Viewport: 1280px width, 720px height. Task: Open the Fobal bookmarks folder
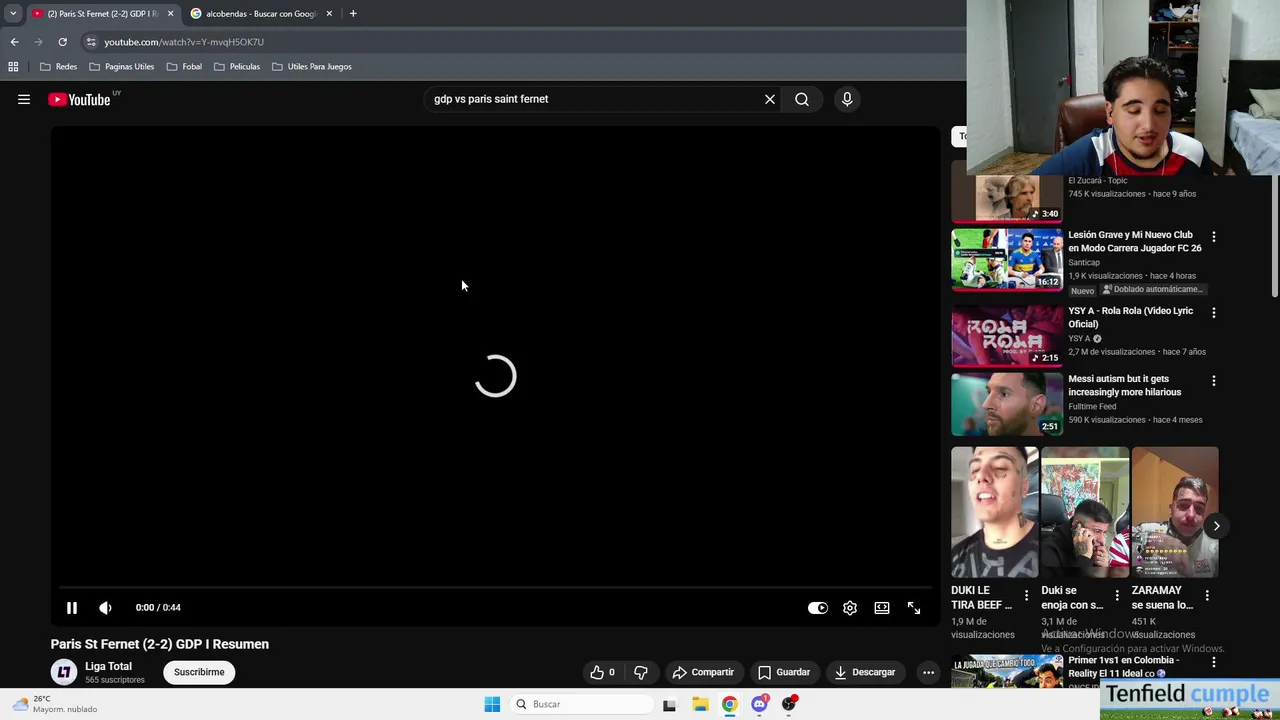(x=184, y=67)
